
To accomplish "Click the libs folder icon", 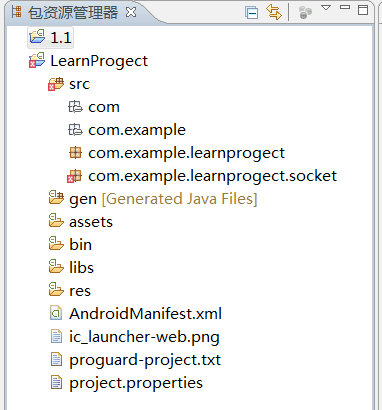I will [x=56, y=266].
